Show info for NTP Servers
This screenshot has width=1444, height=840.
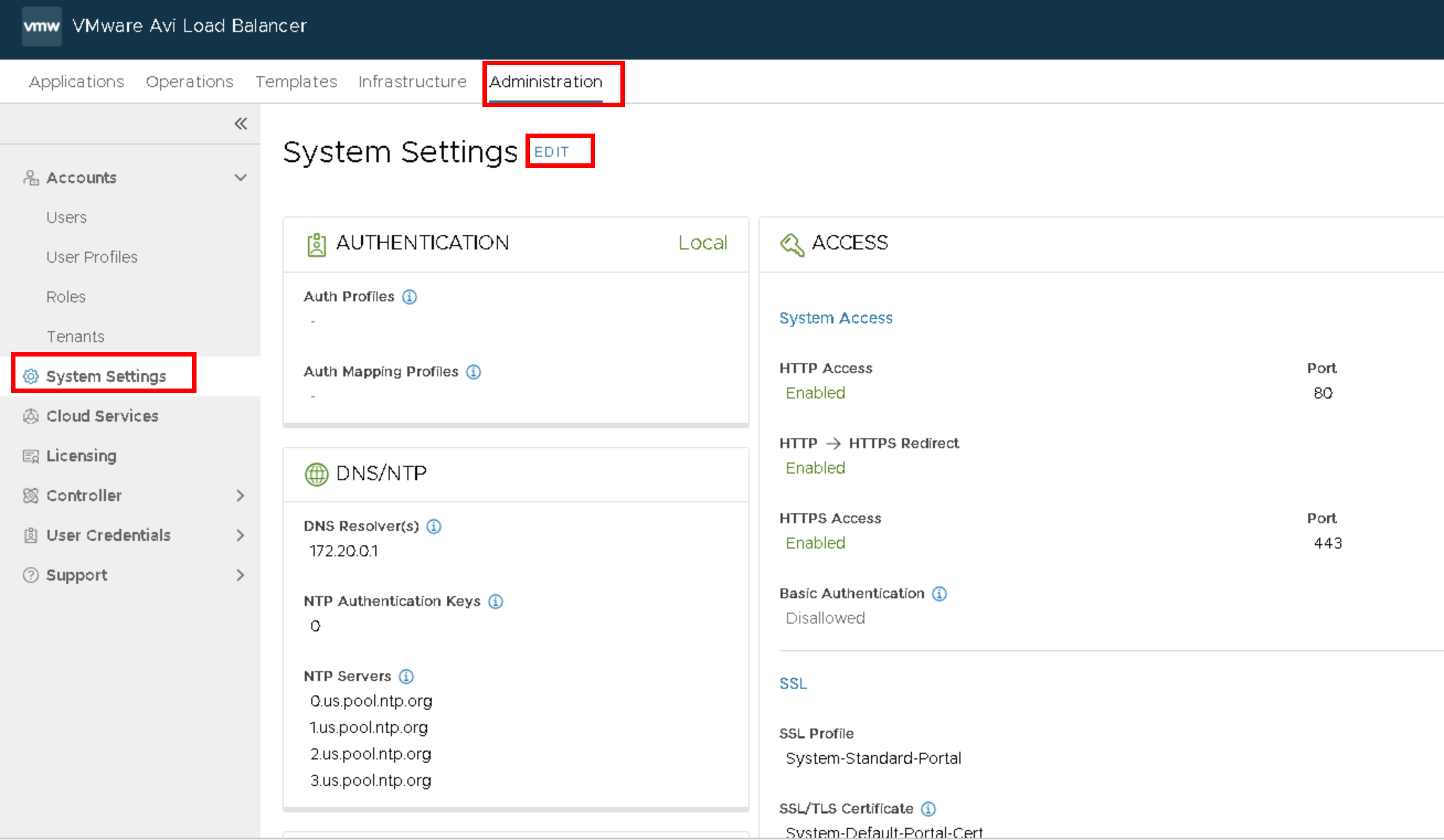[406, 677]
